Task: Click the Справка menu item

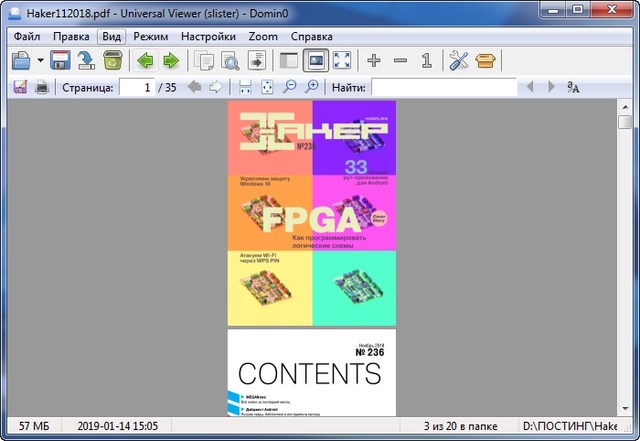Action: click(311, 36)
